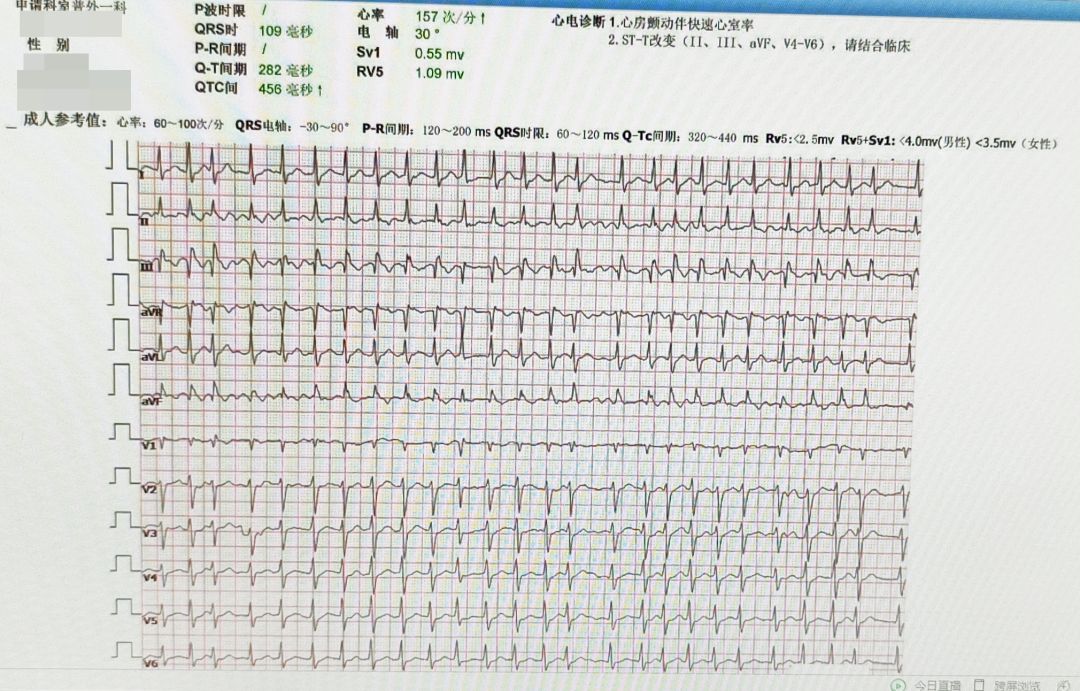Viewport: 1080px width, 691px height.
Task: Click the QRS duration value 109 毫秒
Action: click(x=285, y=31)
